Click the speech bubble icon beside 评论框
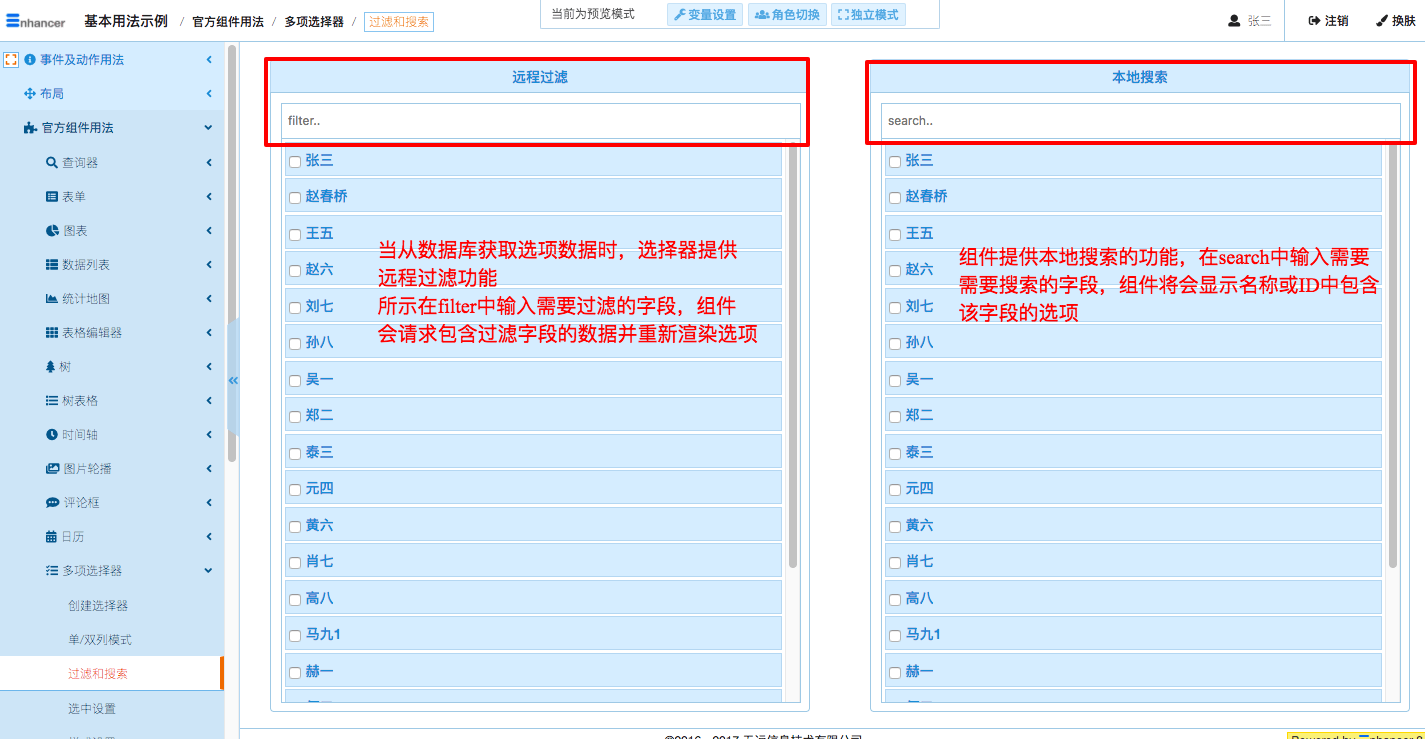This screenshot has height=739, width=1425. pos(52,503)
